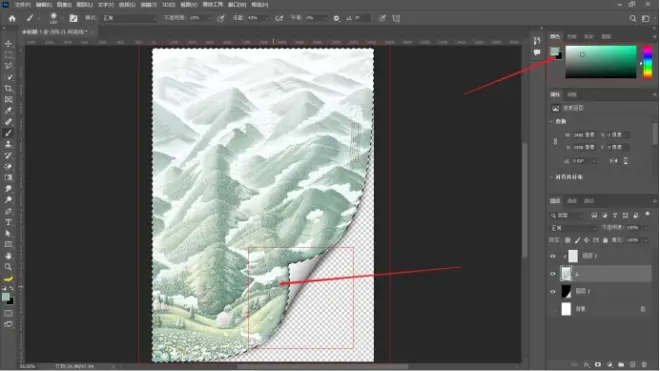Show the Background layer visibility box
660x371 pixels.
pyautogui.click(x=553, y=309)
